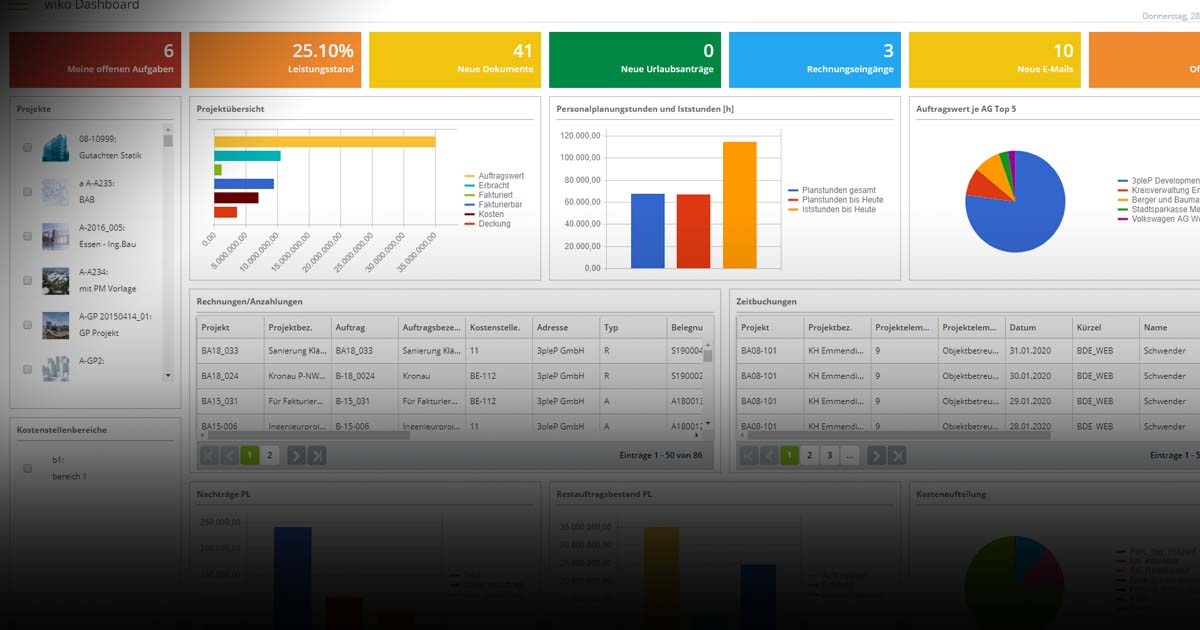Go to next page in Rechnungen/Anzahlungen pagination
This screenshot has width=1200, height=630.
[x=296, y=456]
